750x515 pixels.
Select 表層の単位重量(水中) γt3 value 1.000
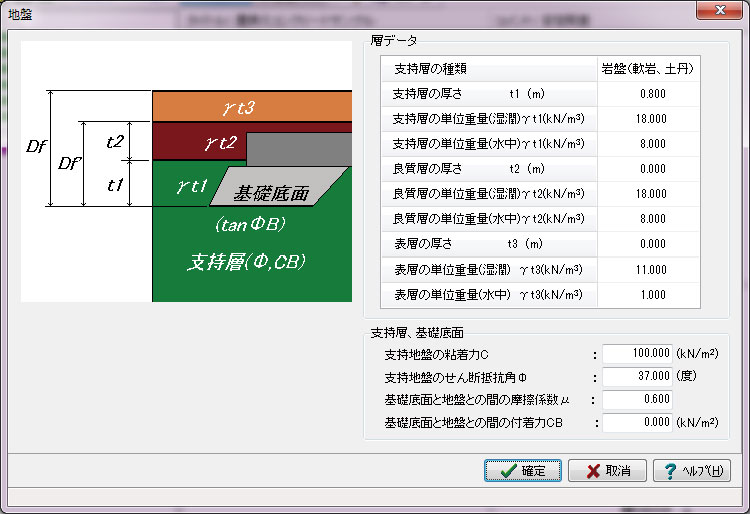(649, 295)
